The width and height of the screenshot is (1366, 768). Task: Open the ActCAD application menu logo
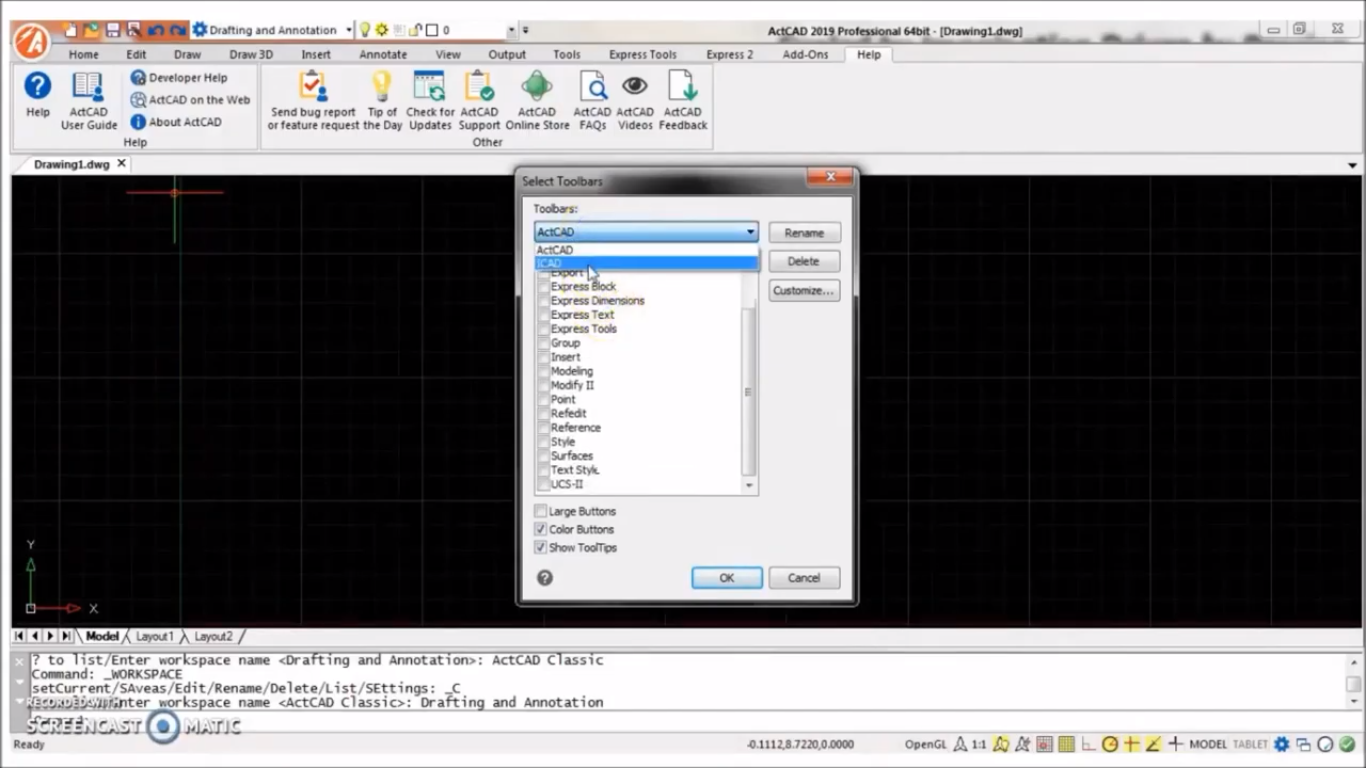31,41
